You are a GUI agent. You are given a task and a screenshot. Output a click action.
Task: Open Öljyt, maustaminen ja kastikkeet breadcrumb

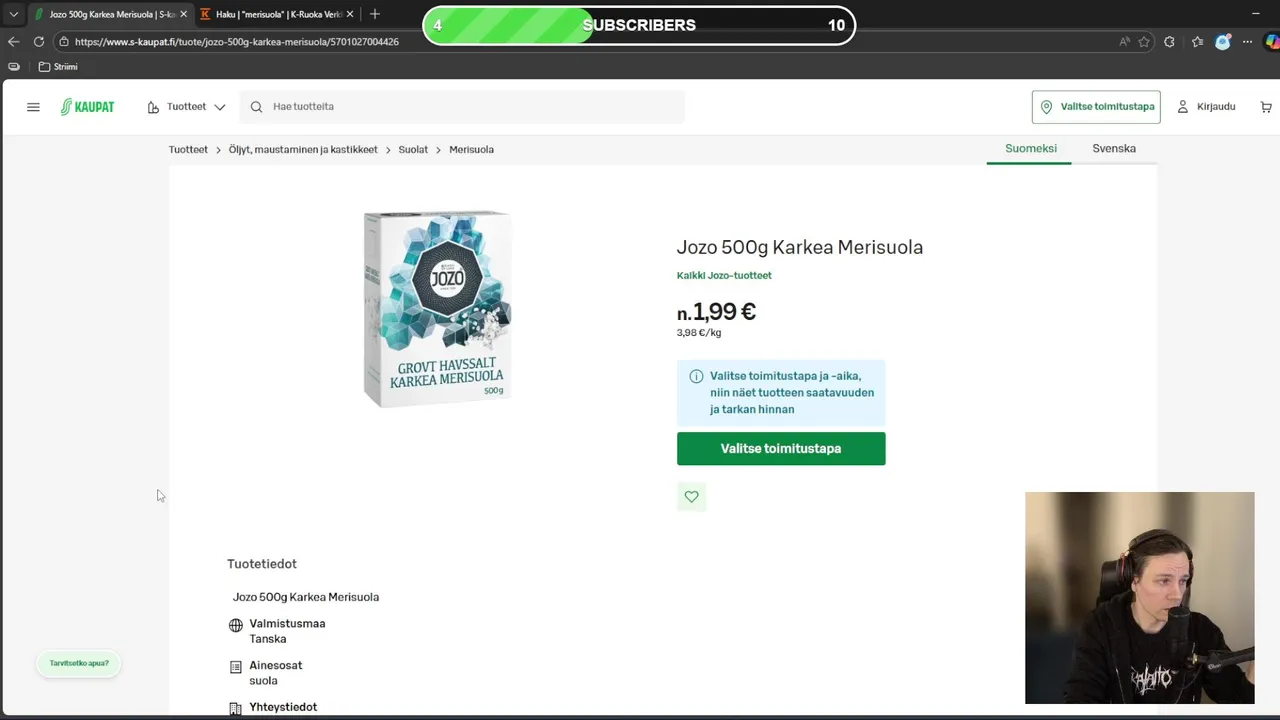tap(303, 150)
